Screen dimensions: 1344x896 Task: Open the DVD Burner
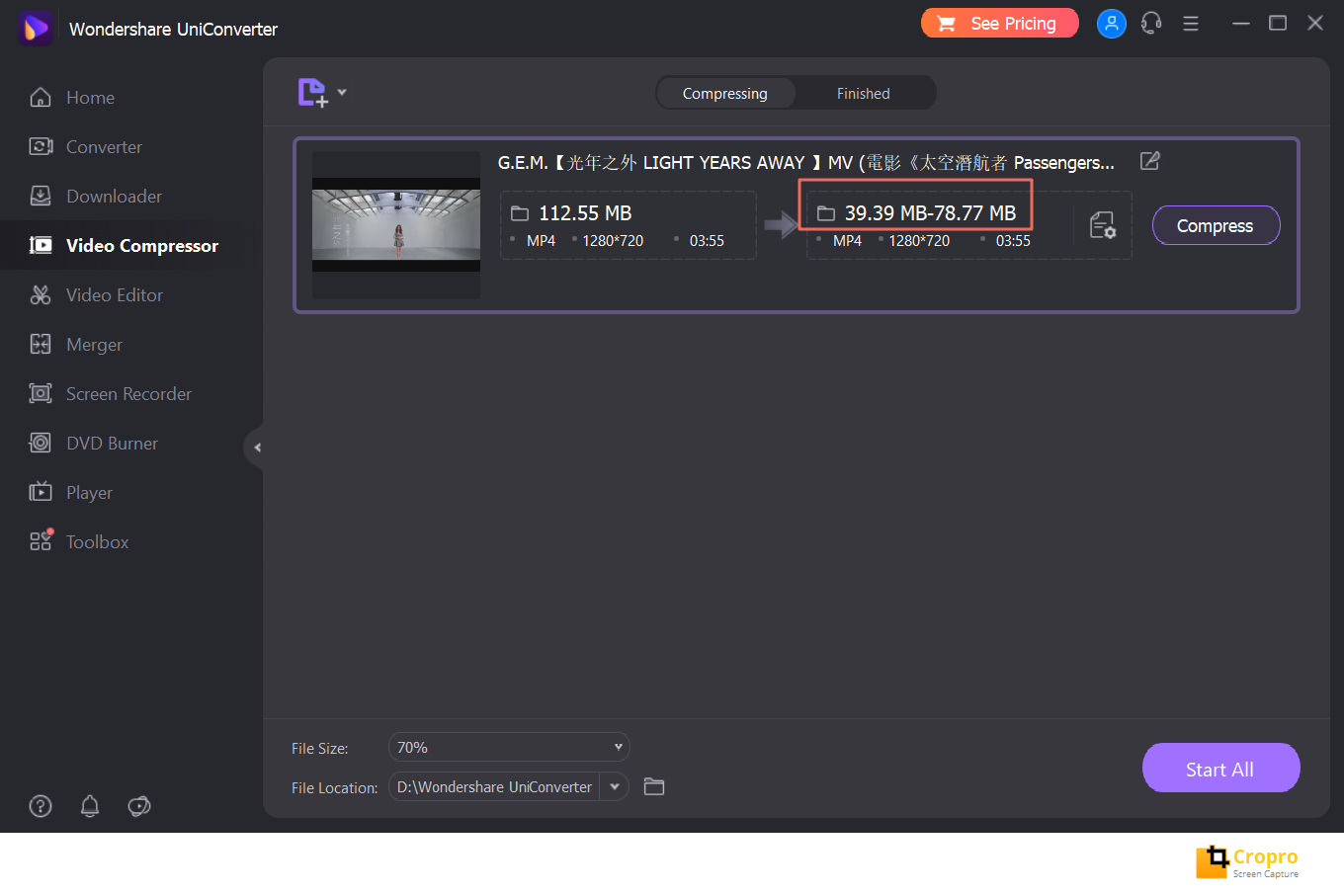point(111,443)
